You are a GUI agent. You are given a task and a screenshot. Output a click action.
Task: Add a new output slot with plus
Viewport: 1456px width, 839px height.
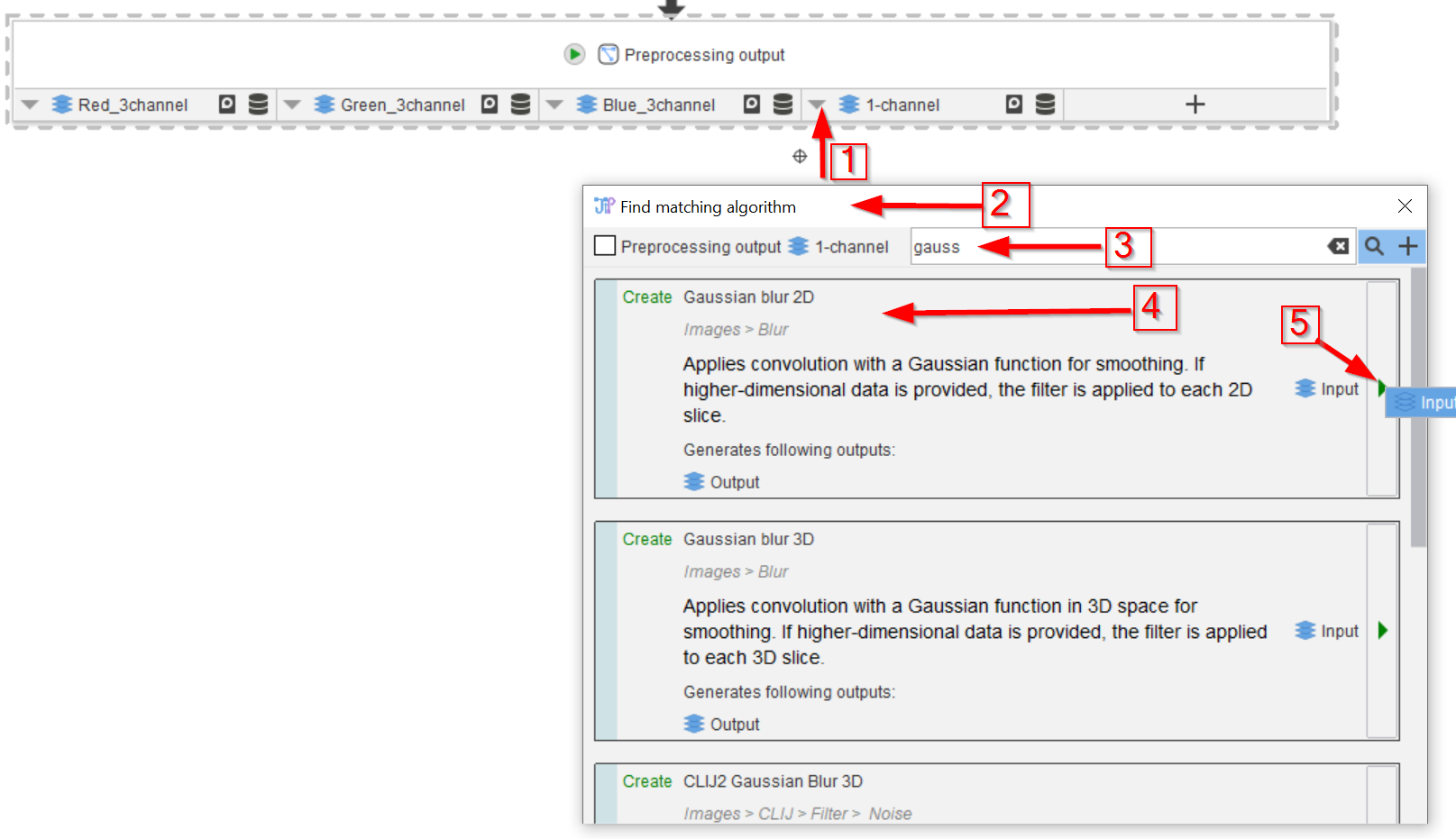[x=1195, y=105]
